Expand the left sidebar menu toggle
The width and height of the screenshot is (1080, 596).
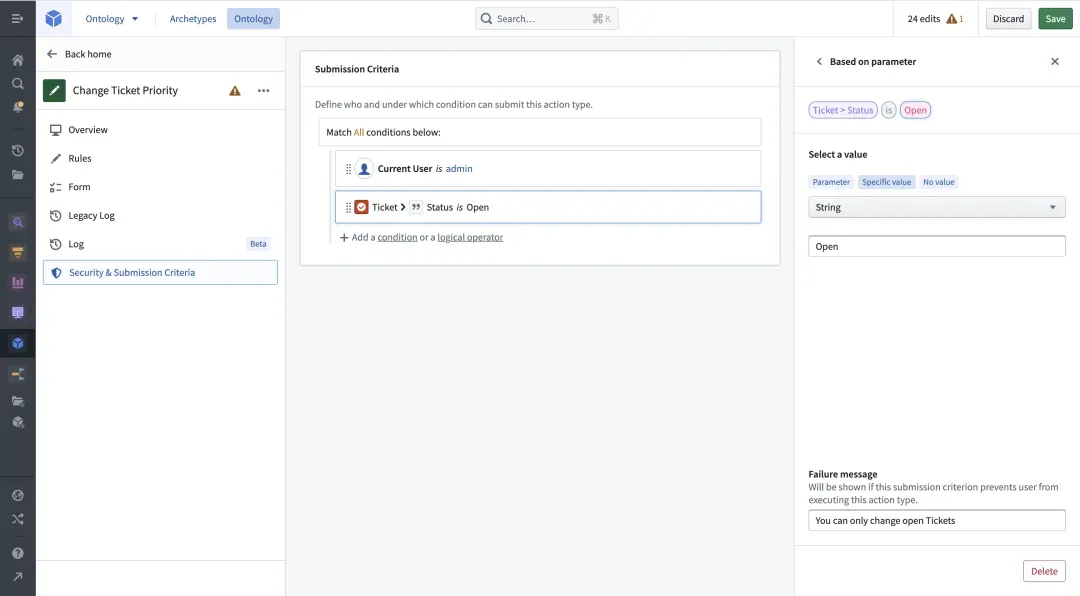(17, 19)
